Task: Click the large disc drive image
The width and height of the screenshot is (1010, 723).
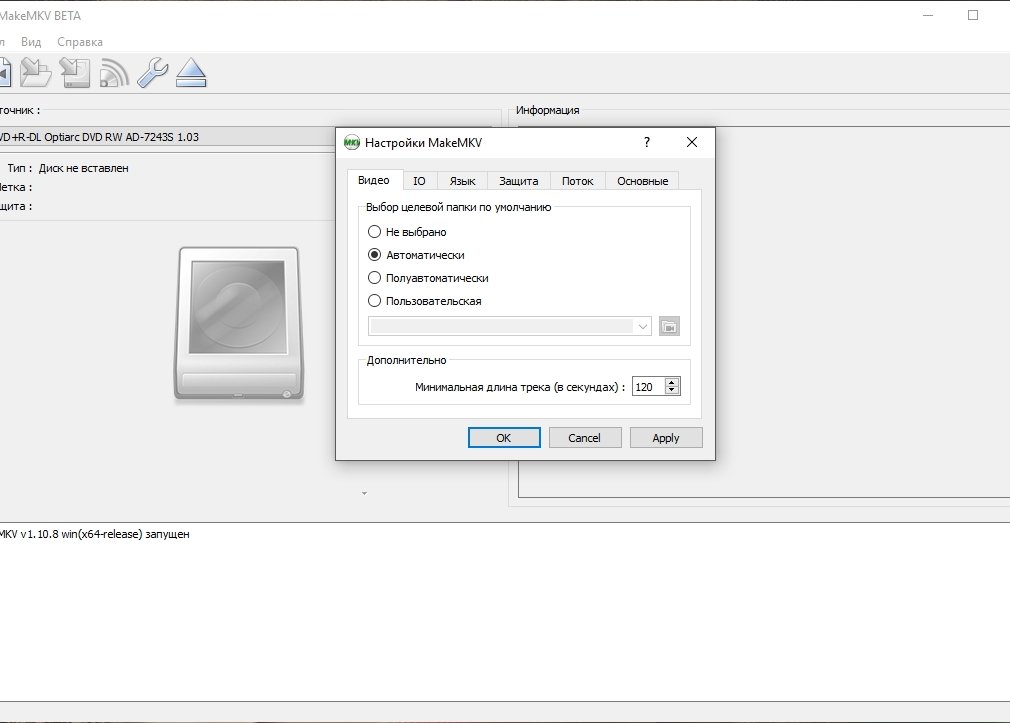Action: click(239, 323)
